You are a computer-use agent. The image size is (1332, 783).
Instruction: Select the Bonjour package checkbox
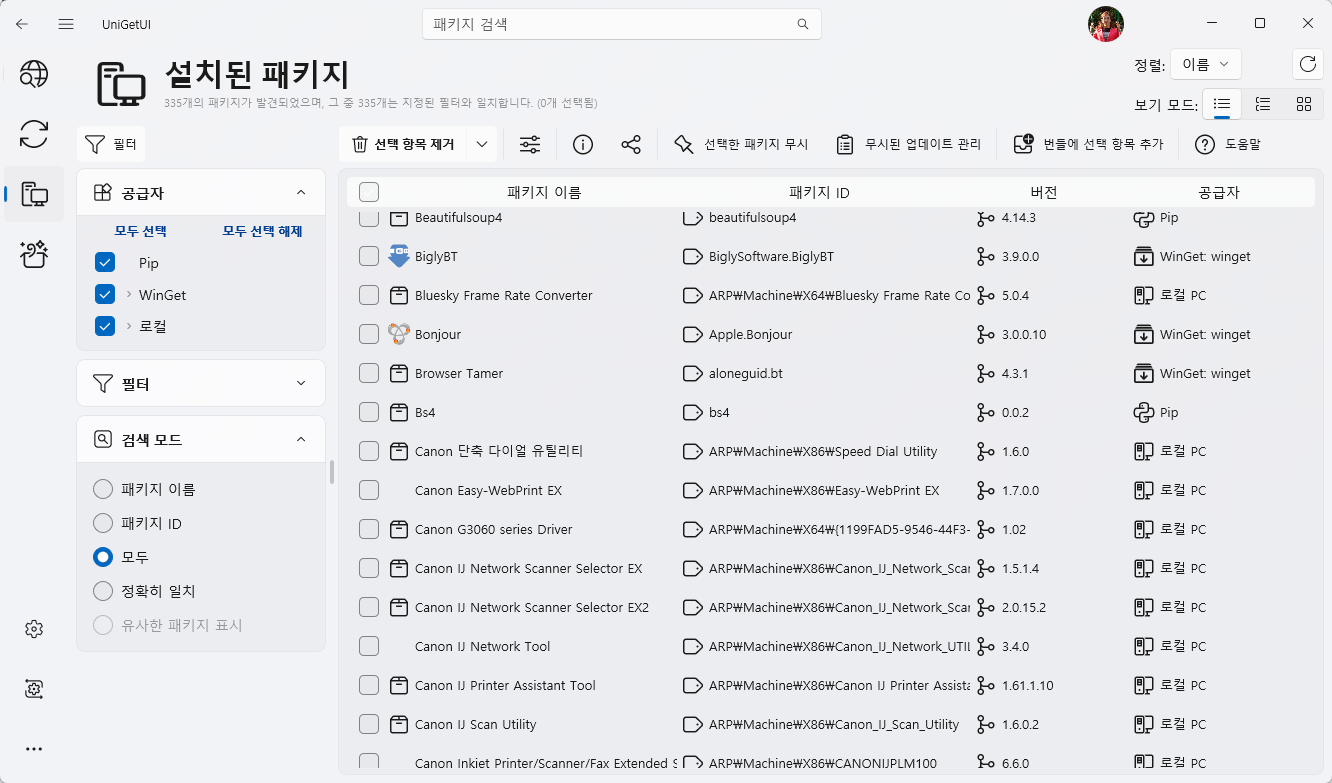point(369,335)
